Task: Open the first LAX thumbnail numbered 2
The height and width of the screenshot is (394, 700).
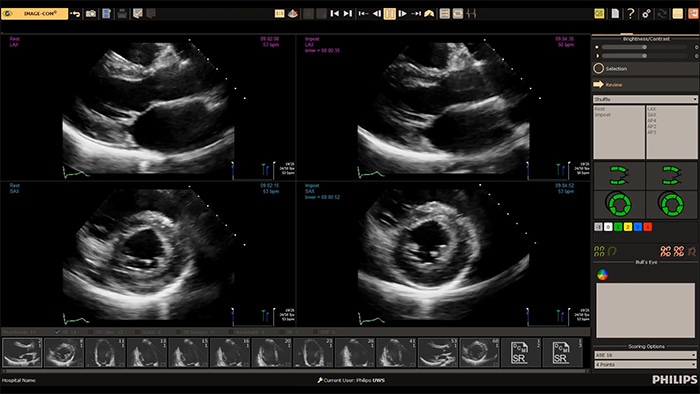Action: click(22, 353)
